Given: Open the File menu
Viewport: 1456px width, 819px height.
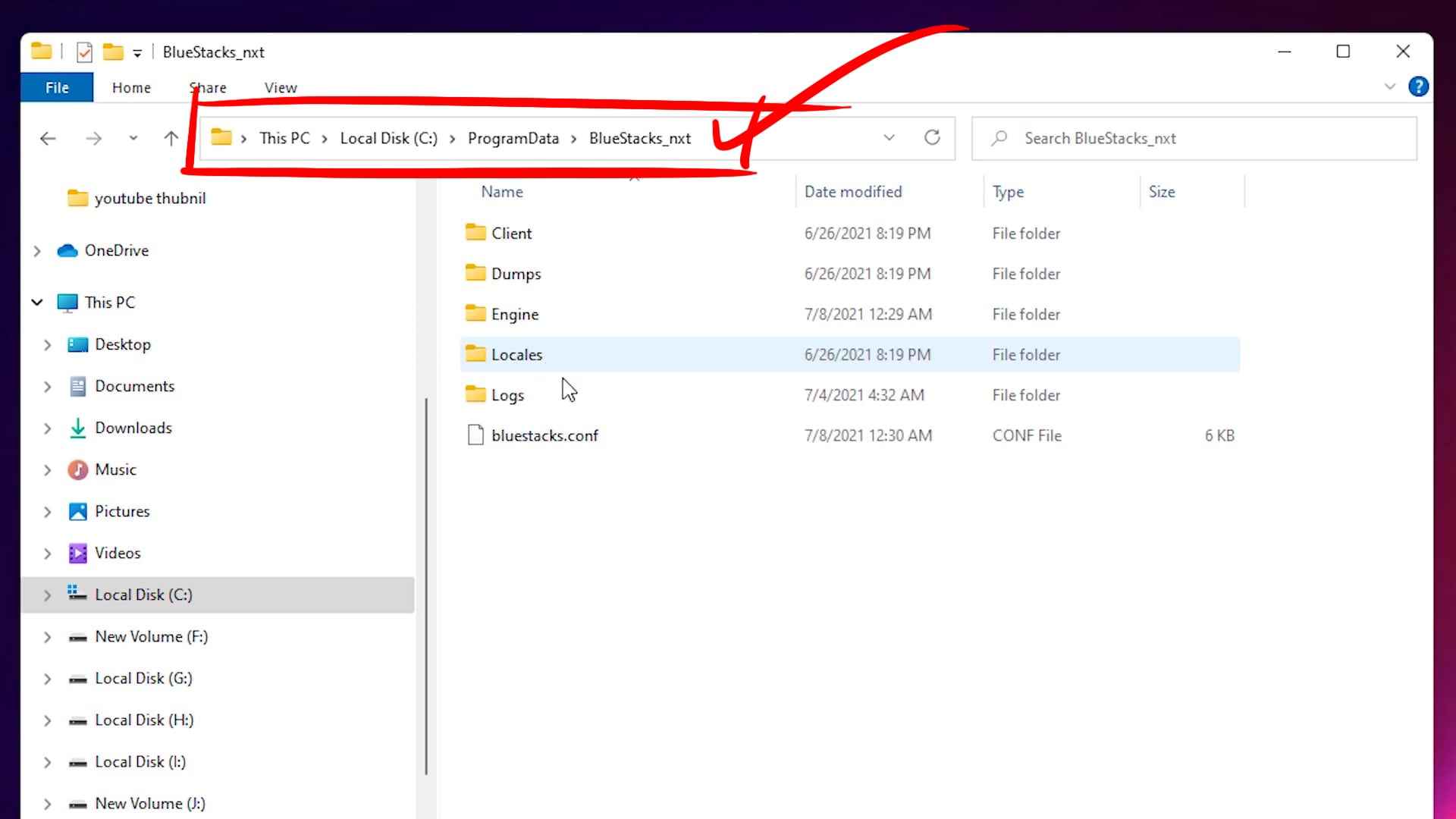Looking at the screenshot, I should (x=56, y=86).
